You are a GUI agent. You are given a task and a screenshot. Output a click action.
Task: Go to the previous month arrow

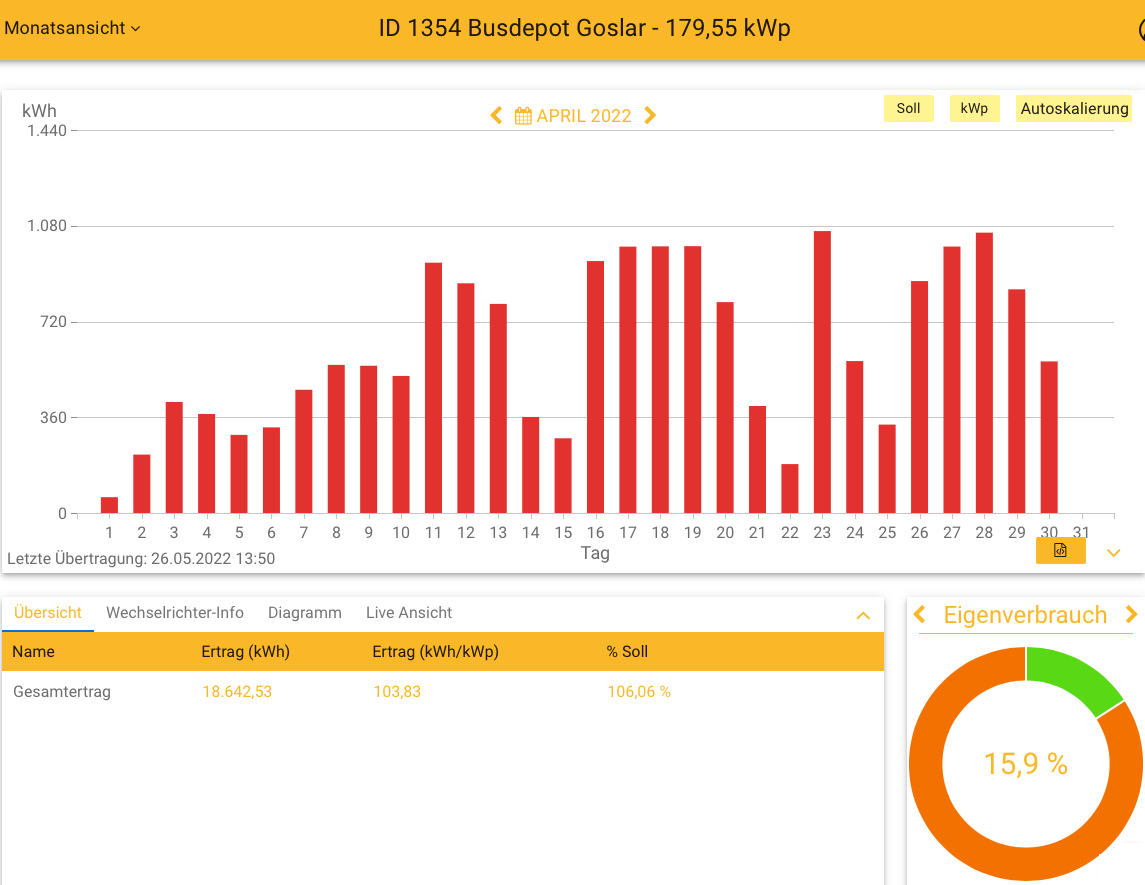tap(496, 116)
